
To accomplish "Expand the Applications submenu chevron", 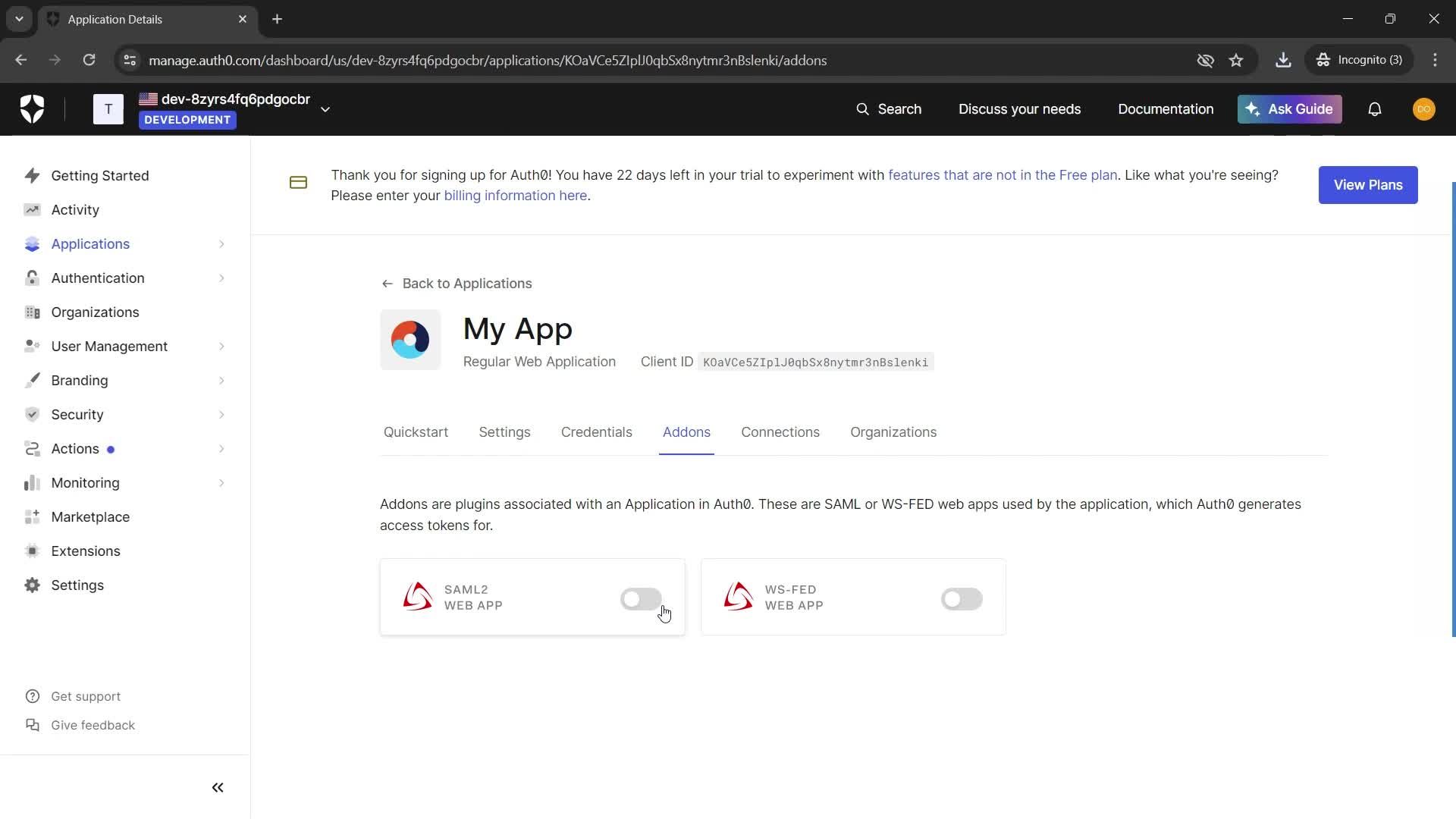I will coord(221,244).
